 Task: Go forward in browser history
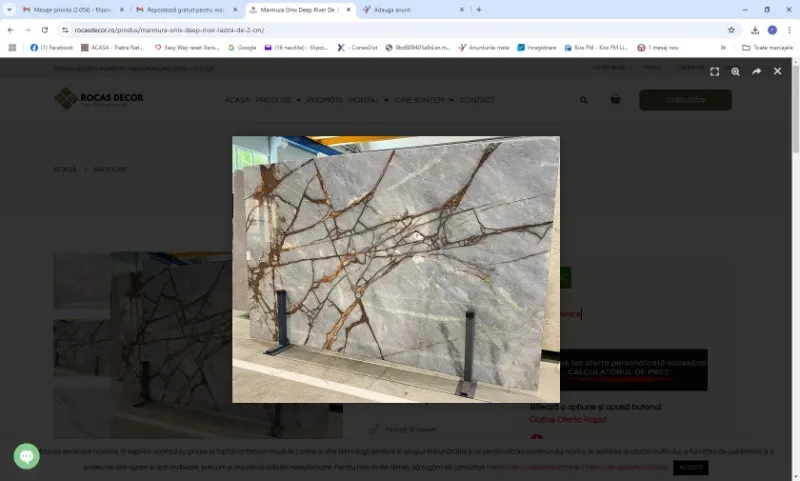[x=28, y=30]
